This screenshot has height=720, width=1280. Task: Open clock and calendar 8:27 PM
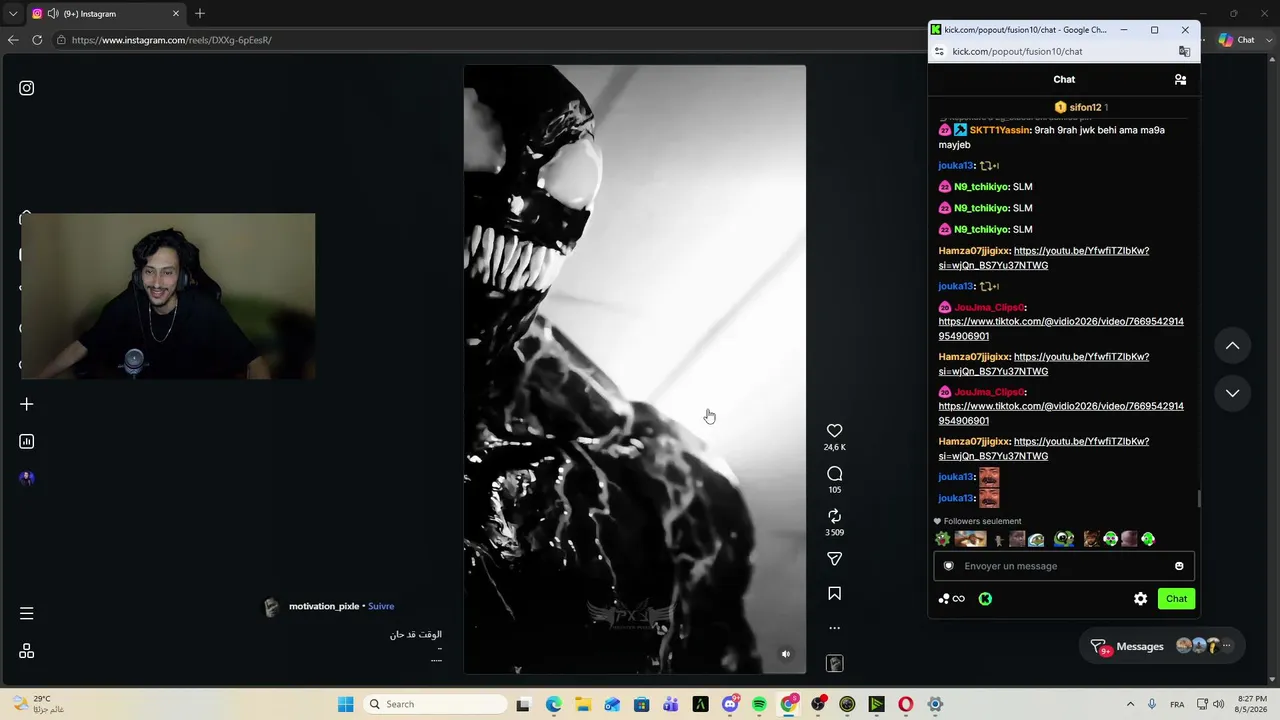click(1253, 704)
